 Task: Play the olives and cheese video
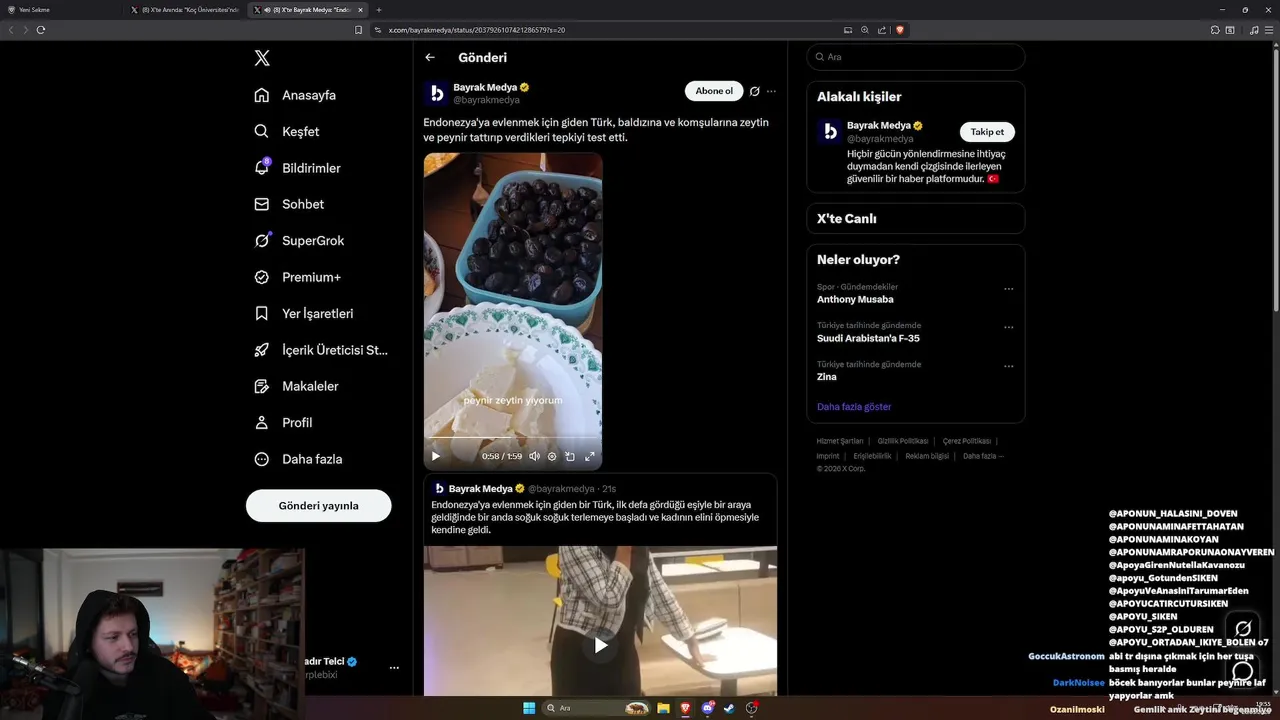point(436,456)
